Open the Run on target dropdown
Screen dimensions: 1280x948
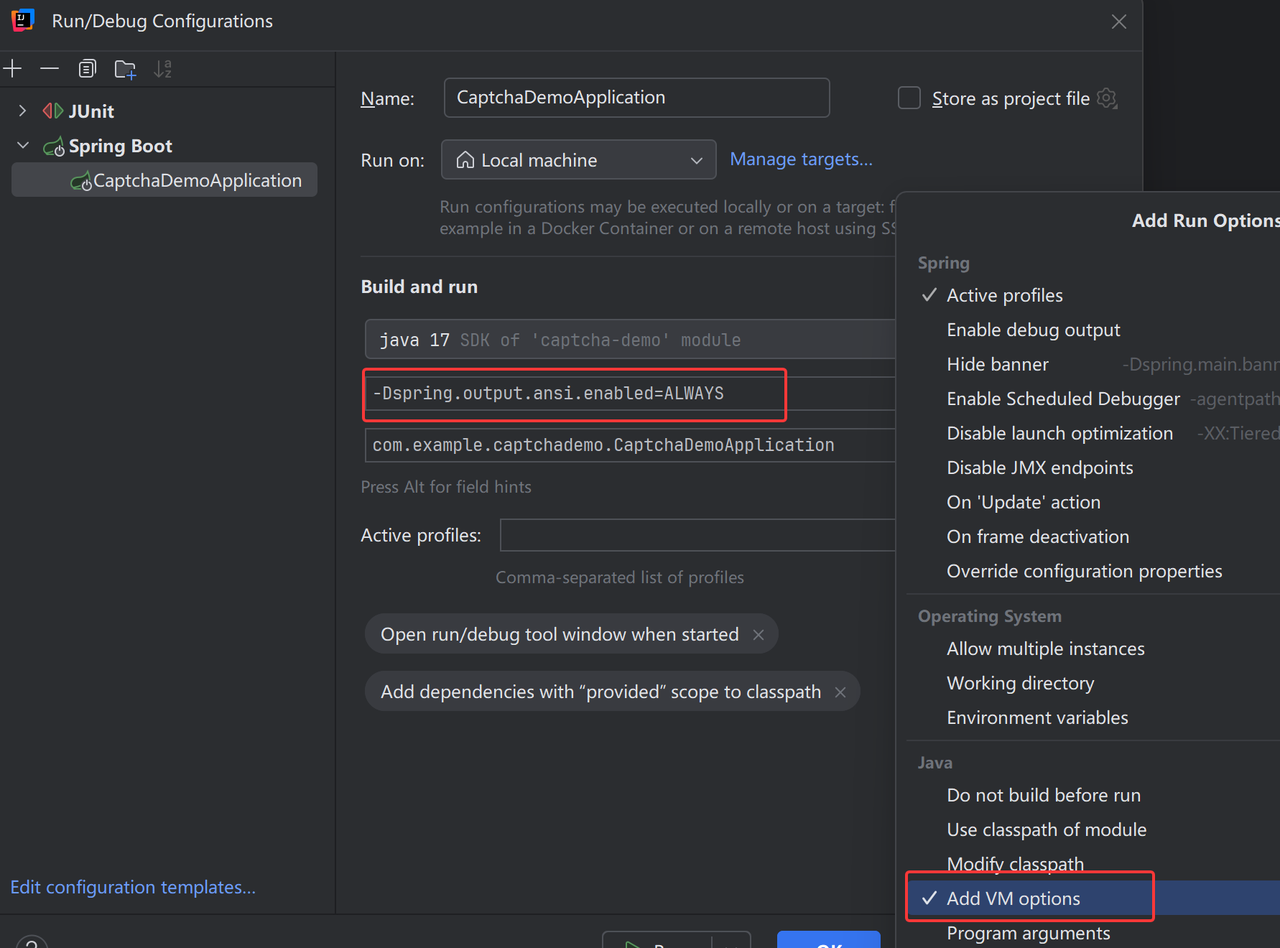(x=579, y=160)
